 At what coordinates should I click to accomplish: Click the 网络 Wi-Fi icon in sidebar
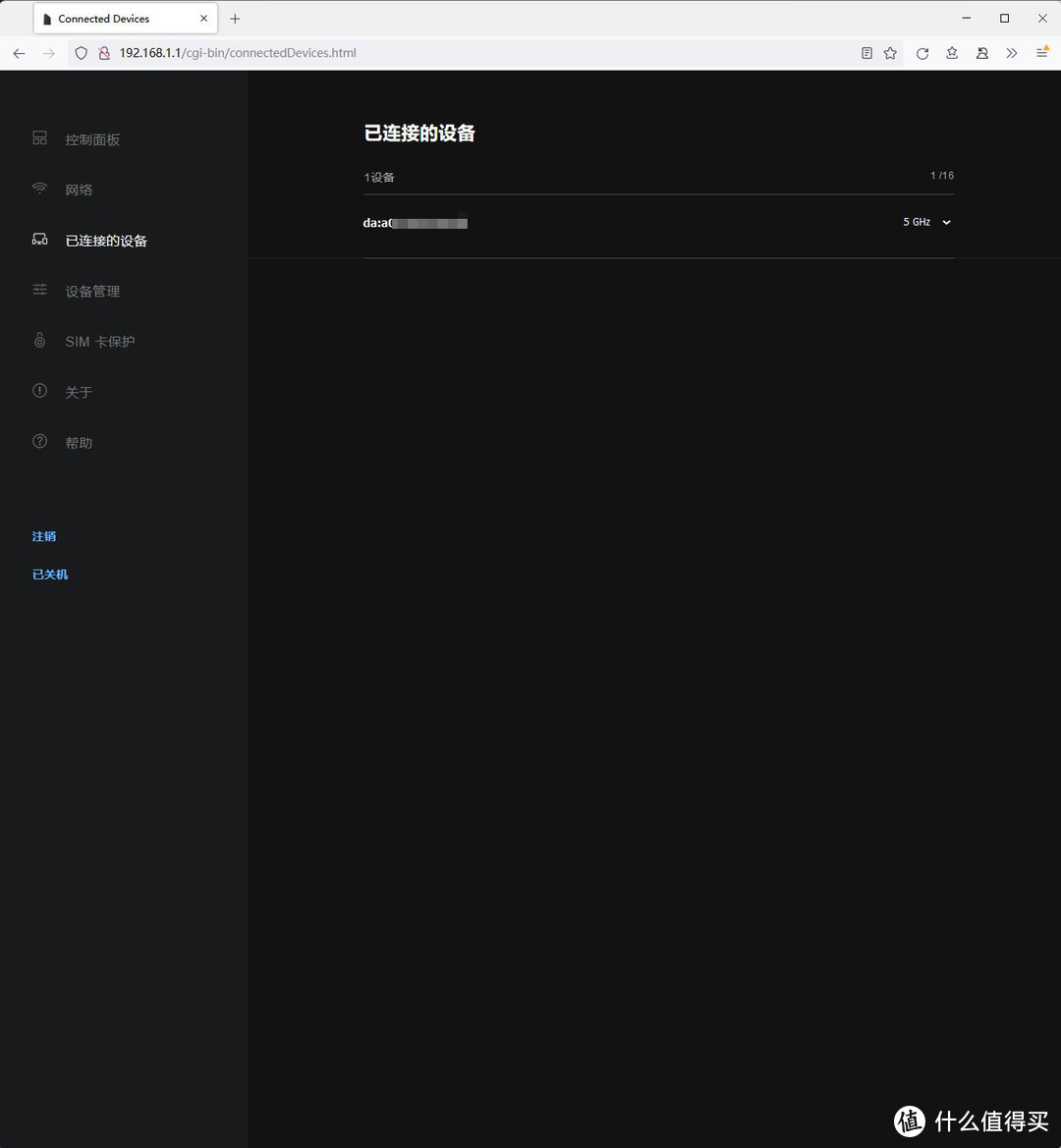click(x=39, y=189)
